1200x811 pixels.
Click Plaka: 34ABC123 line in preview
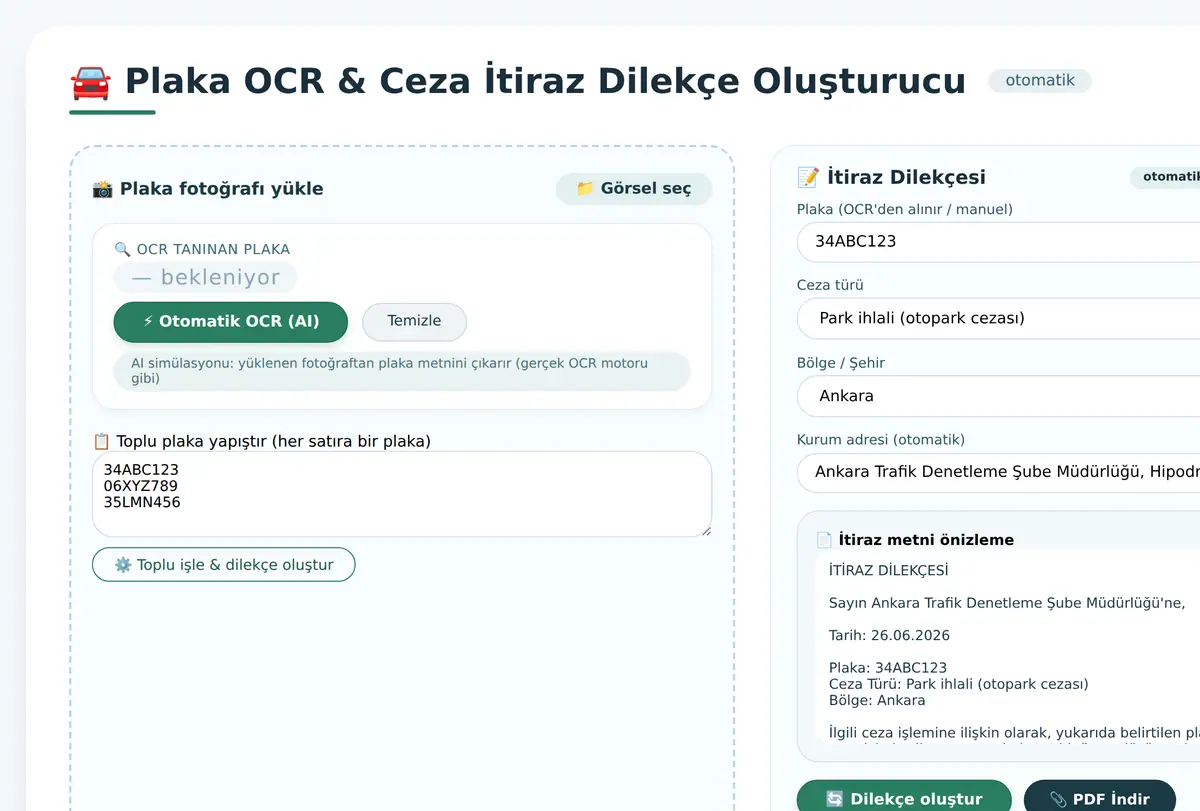(888, 668)
